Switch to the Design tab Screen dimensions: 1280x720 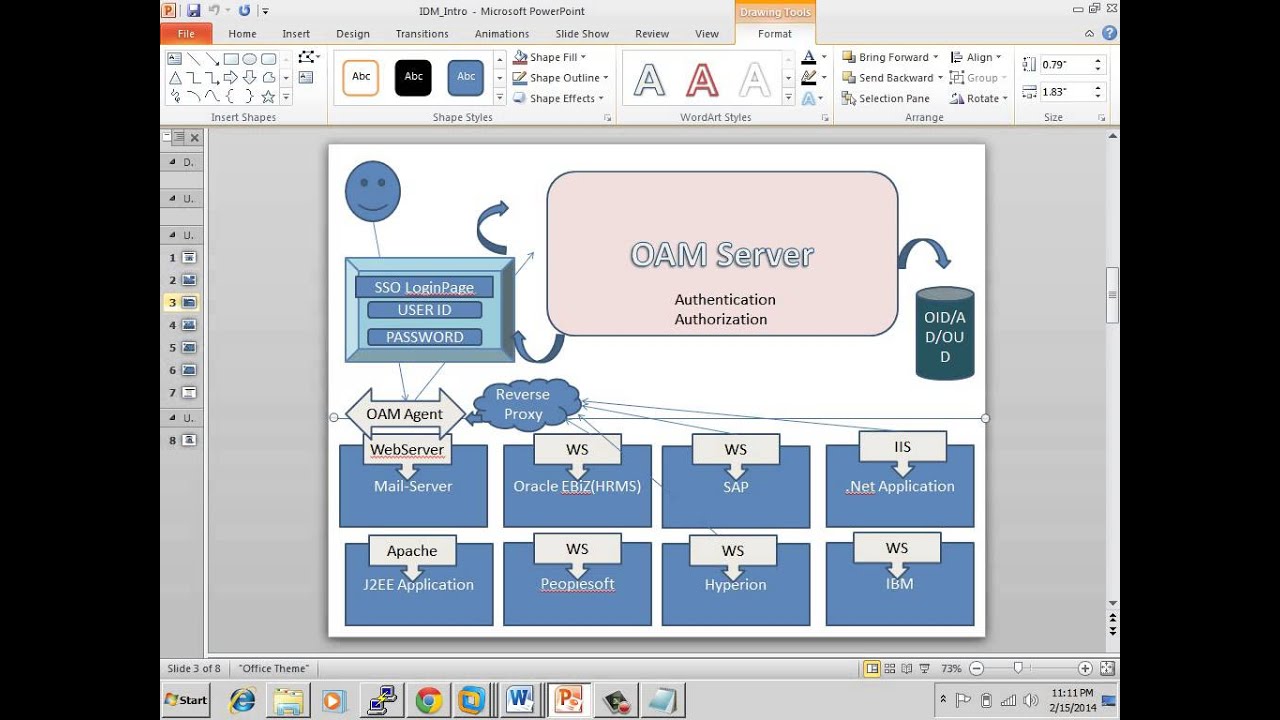(x=353, y=34)
